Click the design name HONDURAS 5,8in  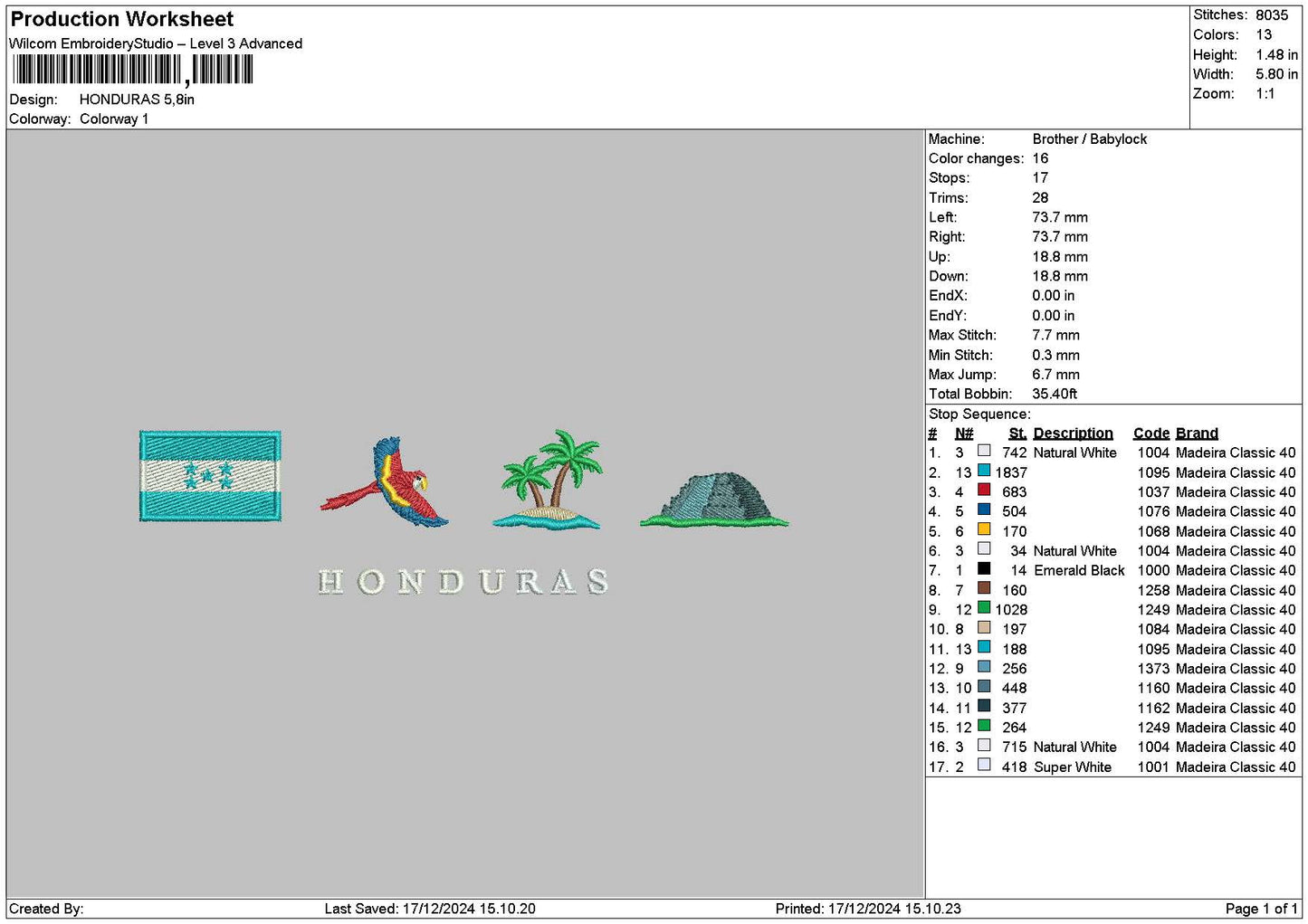pos(137,100)
